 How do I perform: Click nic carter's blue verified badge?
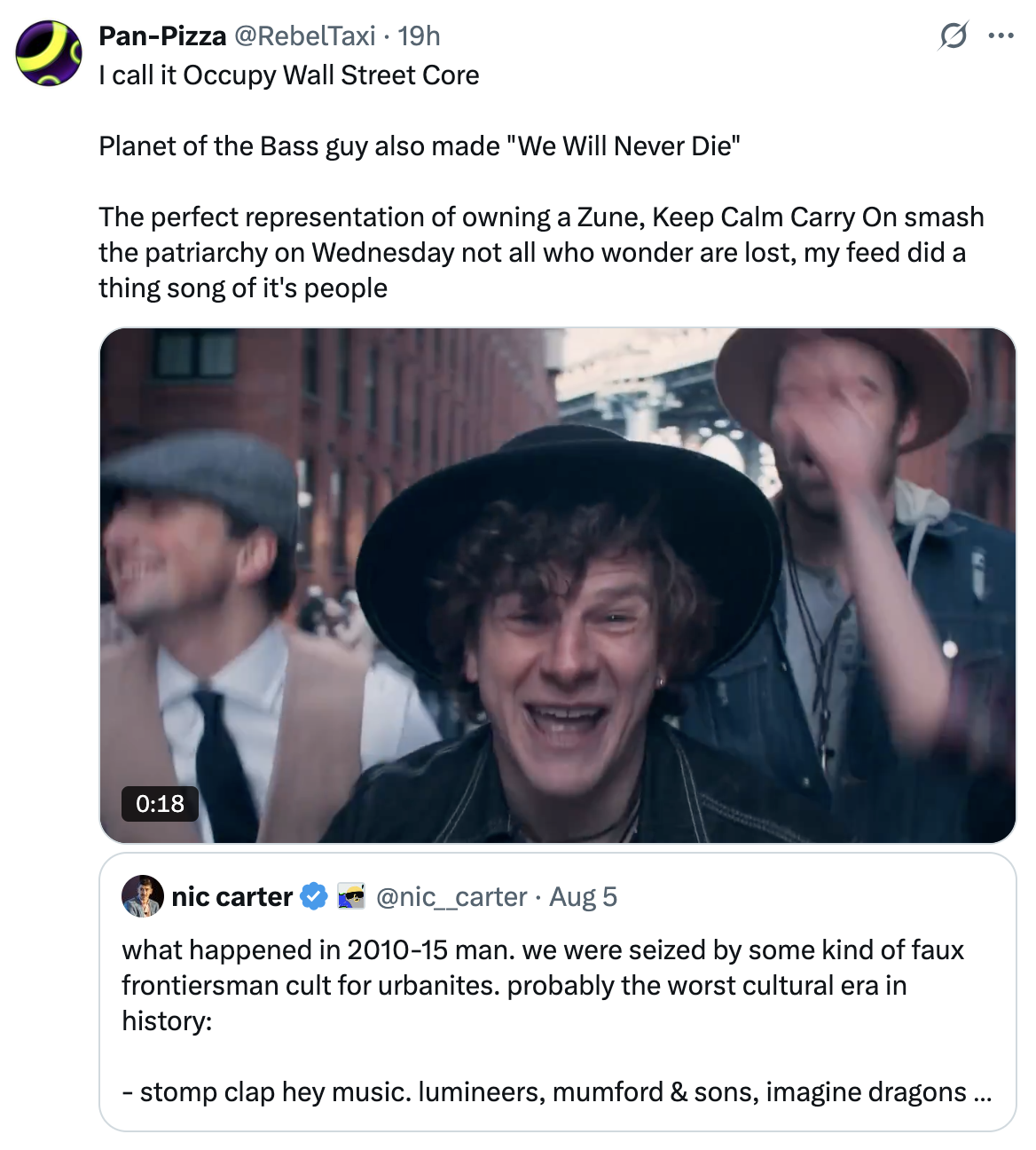(314, 897)
